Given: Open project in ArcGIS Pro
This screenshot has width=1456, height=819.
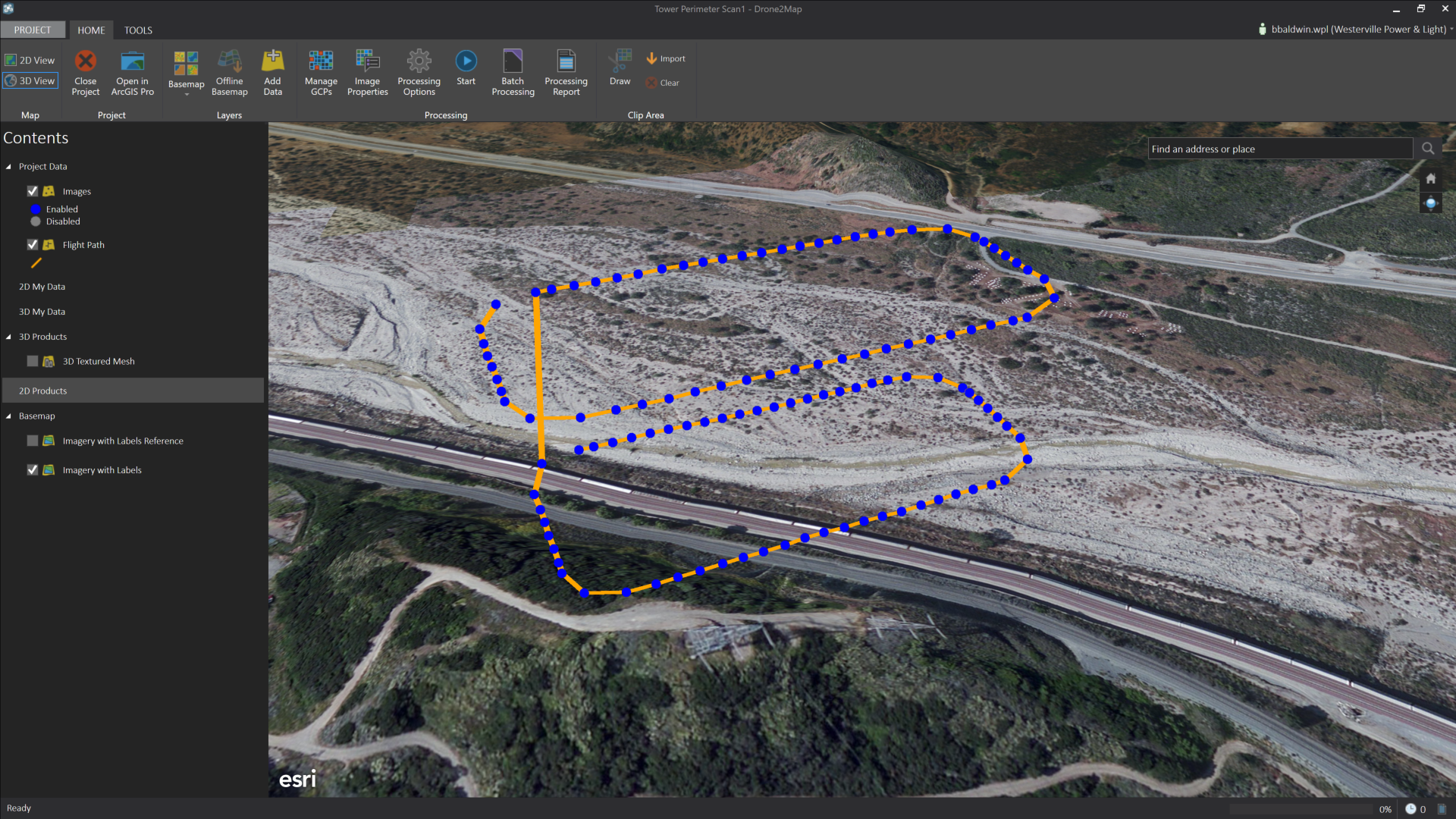Looking at the screenshot, I should click(x=133, y=73).
